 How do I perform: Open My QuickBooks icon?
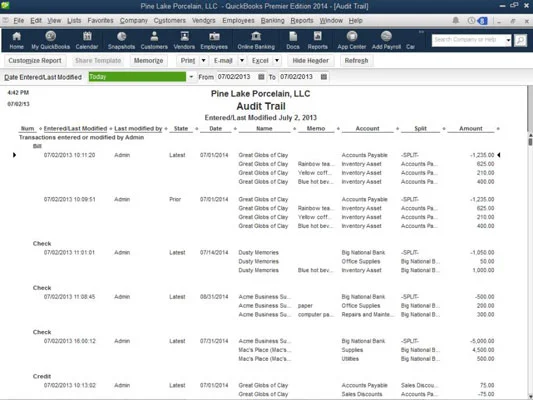point(51,40)
